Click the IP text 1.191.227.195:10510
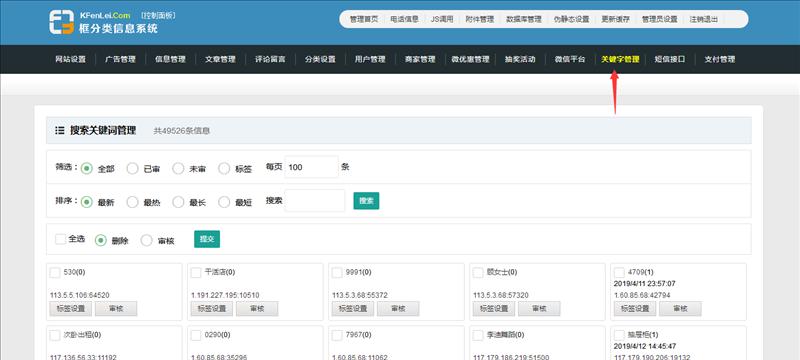 pyautogui.click(x=225, y=295)
